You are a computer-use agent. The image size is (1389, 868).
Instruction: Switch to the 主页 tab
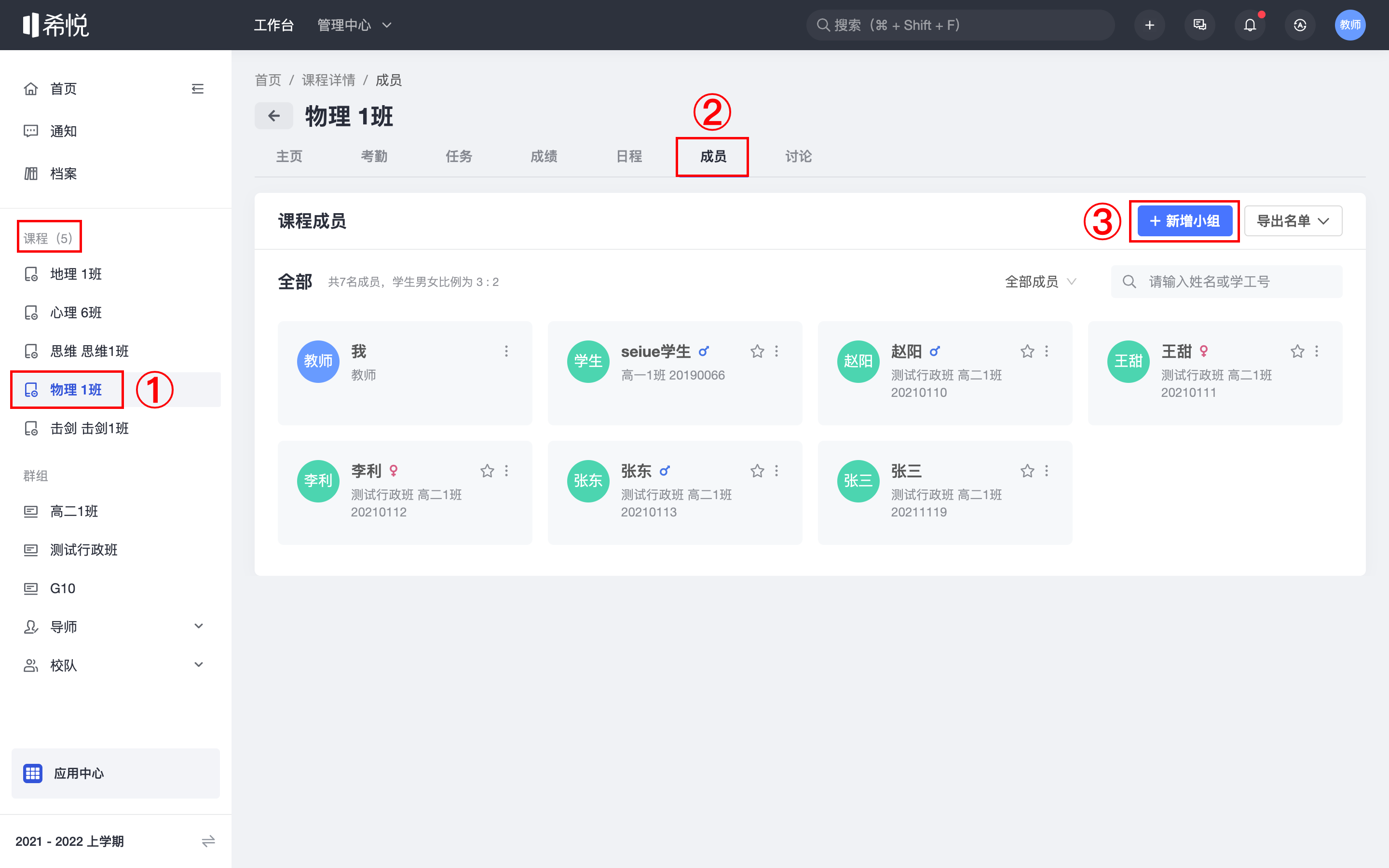click(289, 156)
